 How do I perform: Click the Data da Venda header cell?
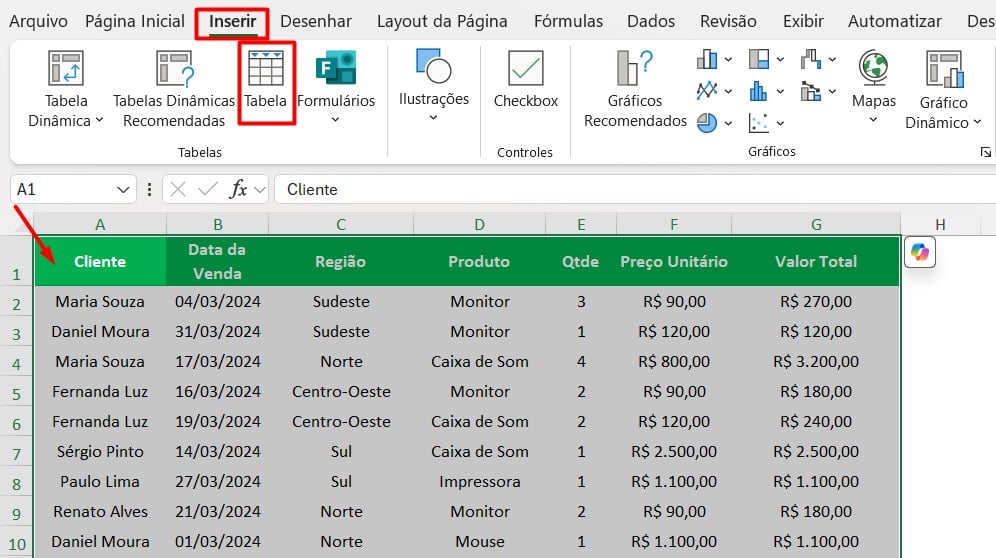217,261
